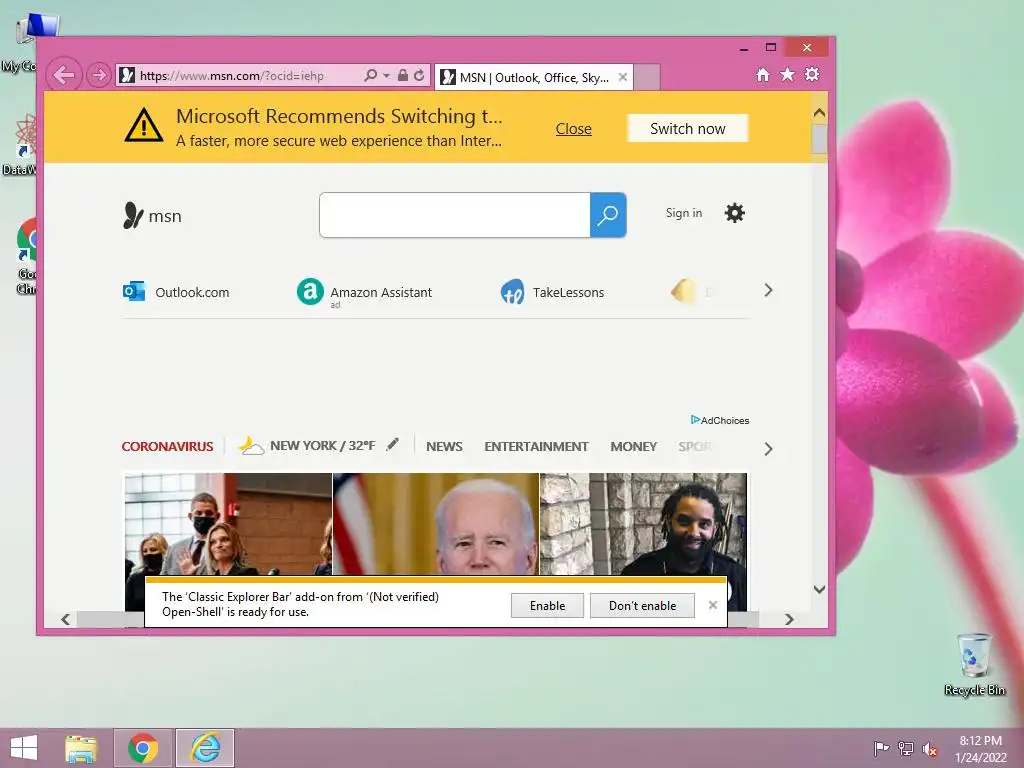This screenshot has width=1024, height=768.
Task: Choose Don't enable for the add-on
Action: [643, 605]
